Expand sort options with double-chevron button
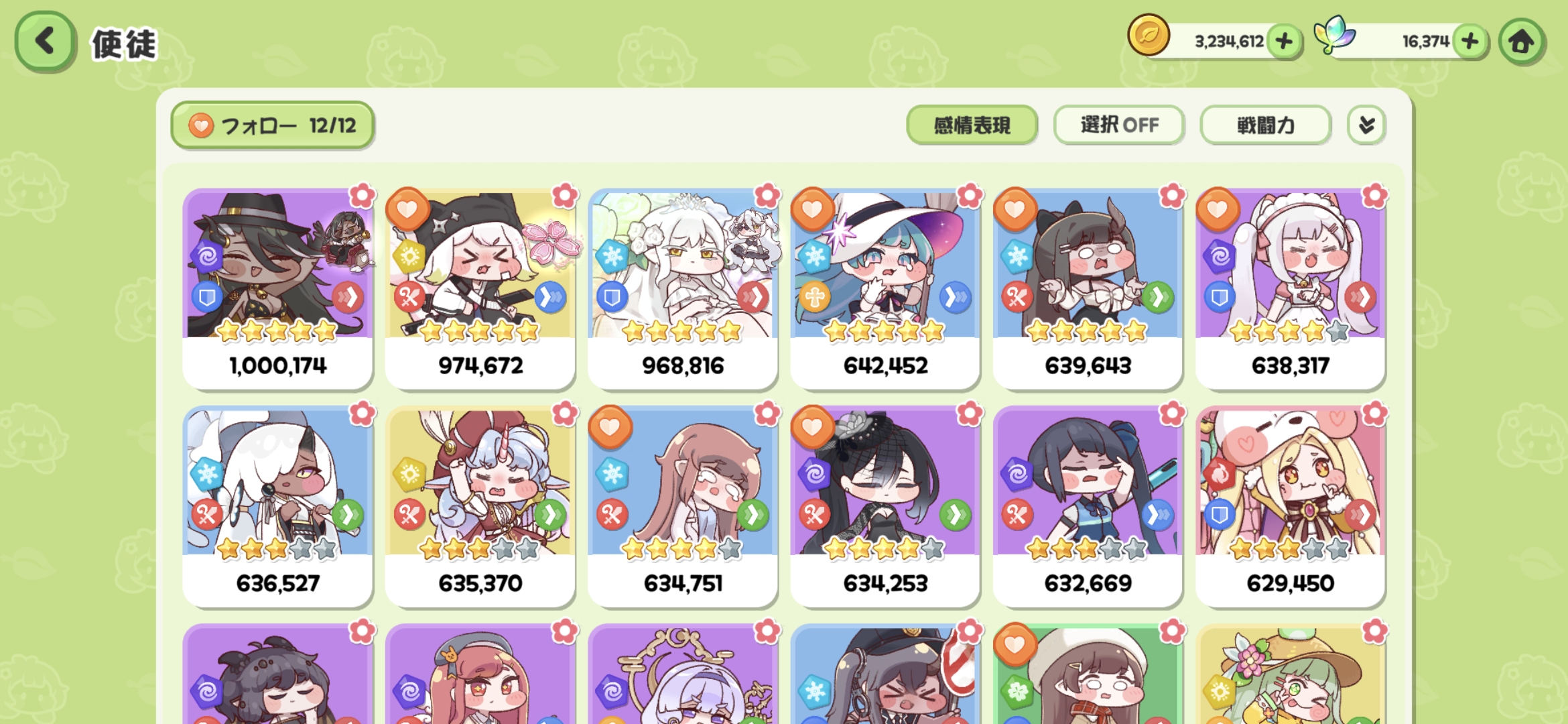The width and height of the screenshot is (1568, 724). [1366, 125]
